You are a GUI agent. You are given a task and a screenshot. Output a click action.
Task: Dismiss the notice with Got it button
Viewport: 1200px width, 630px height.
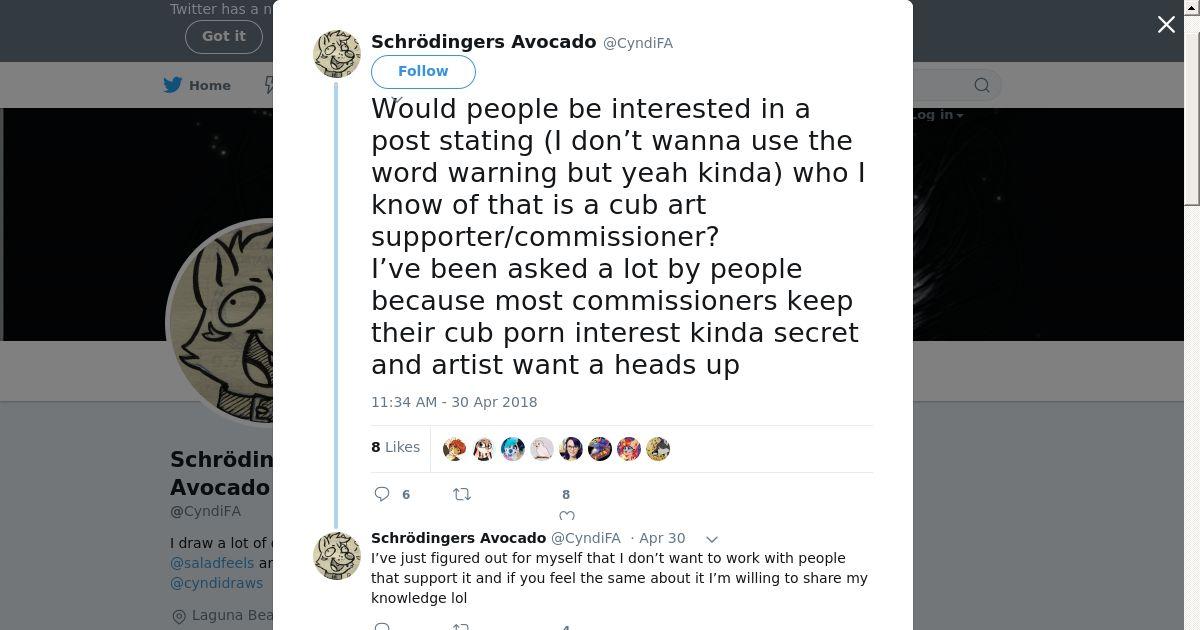[x=224, y=36]
